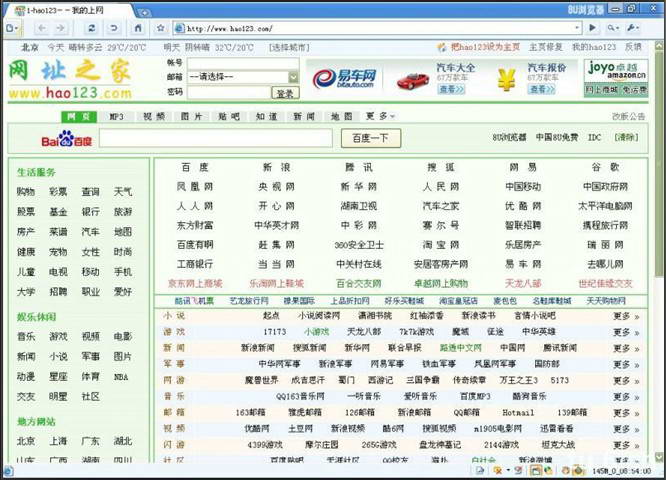Click the 汽车大全 查看 button

click(451, 89)
